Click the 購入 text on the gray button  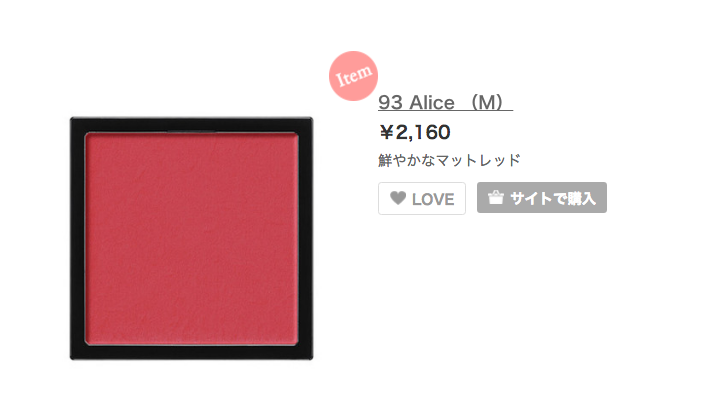pyautogui.click(x=582, y=198)
